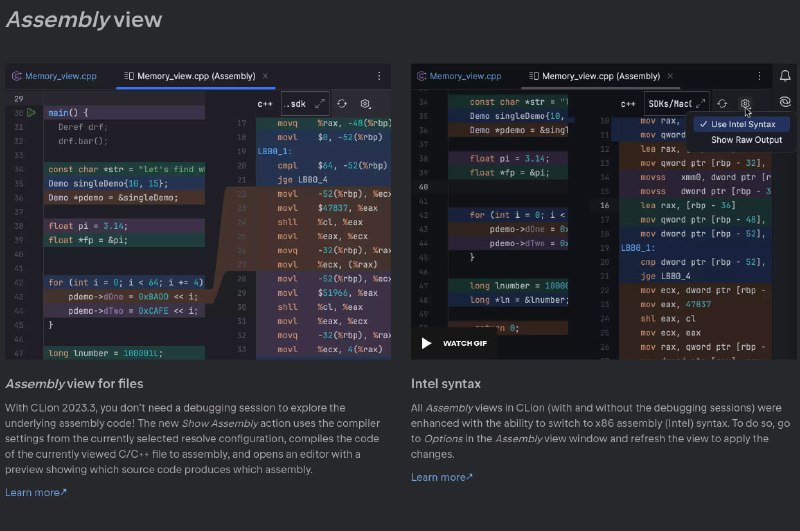Screen dimensions: 800x531
Task: Open assembly settings gear in left screenshot
Action: pos(365,104)
